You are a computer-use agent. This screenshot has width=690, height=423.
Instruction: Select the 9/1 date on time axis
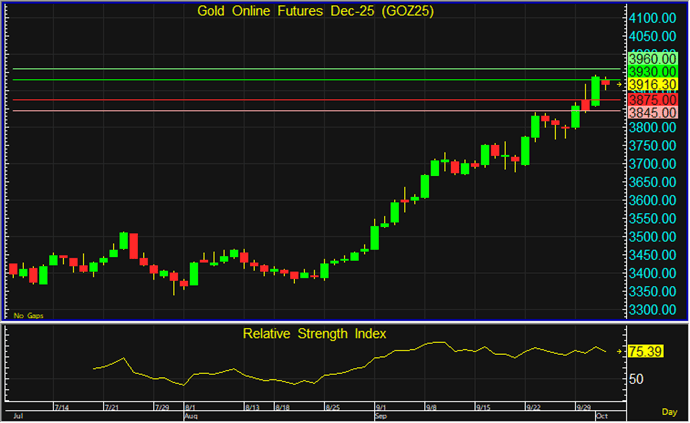[x=381, y=408]
